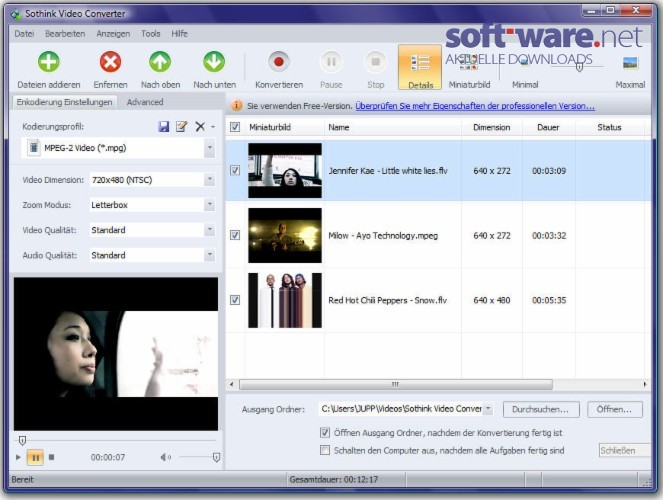The width and height of the screenshot is (663, 500).
Task: Open the Video Dimension dropdown
Action: pyautogui.click(x=210, y=180)
